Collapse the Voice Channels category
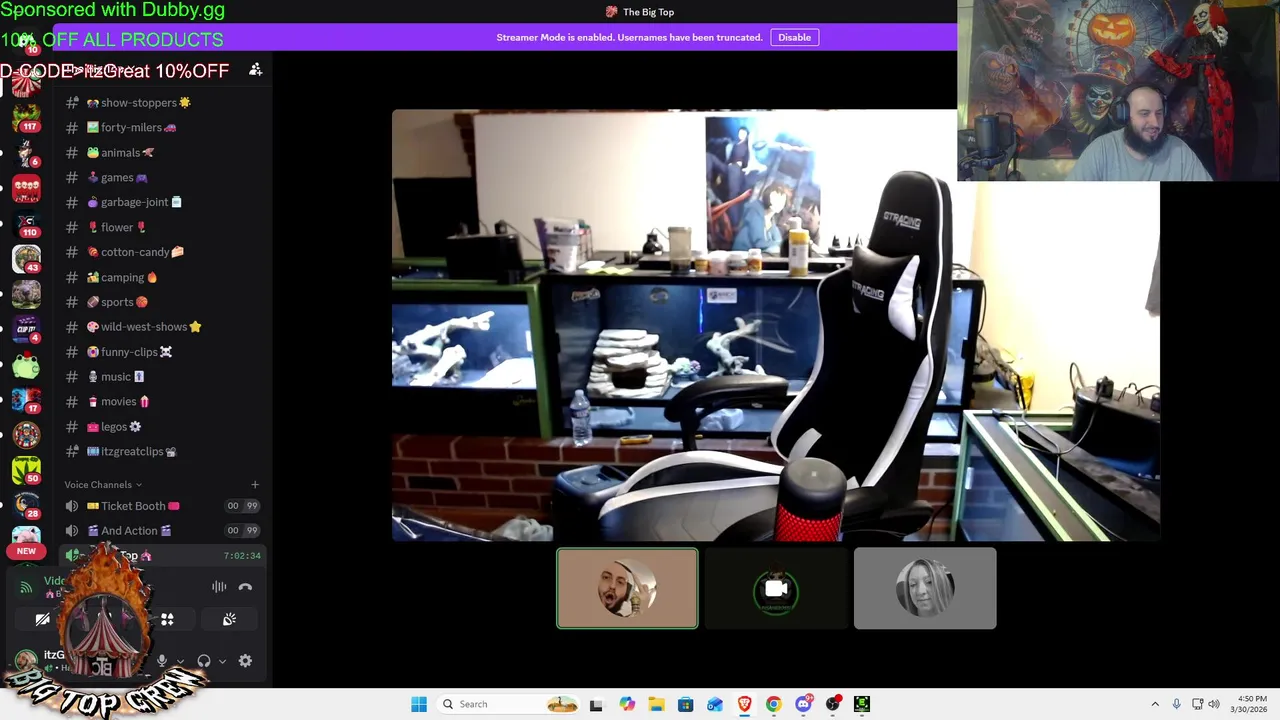The width and height of the screenshot is (1280, 720). tap(103, 485)
